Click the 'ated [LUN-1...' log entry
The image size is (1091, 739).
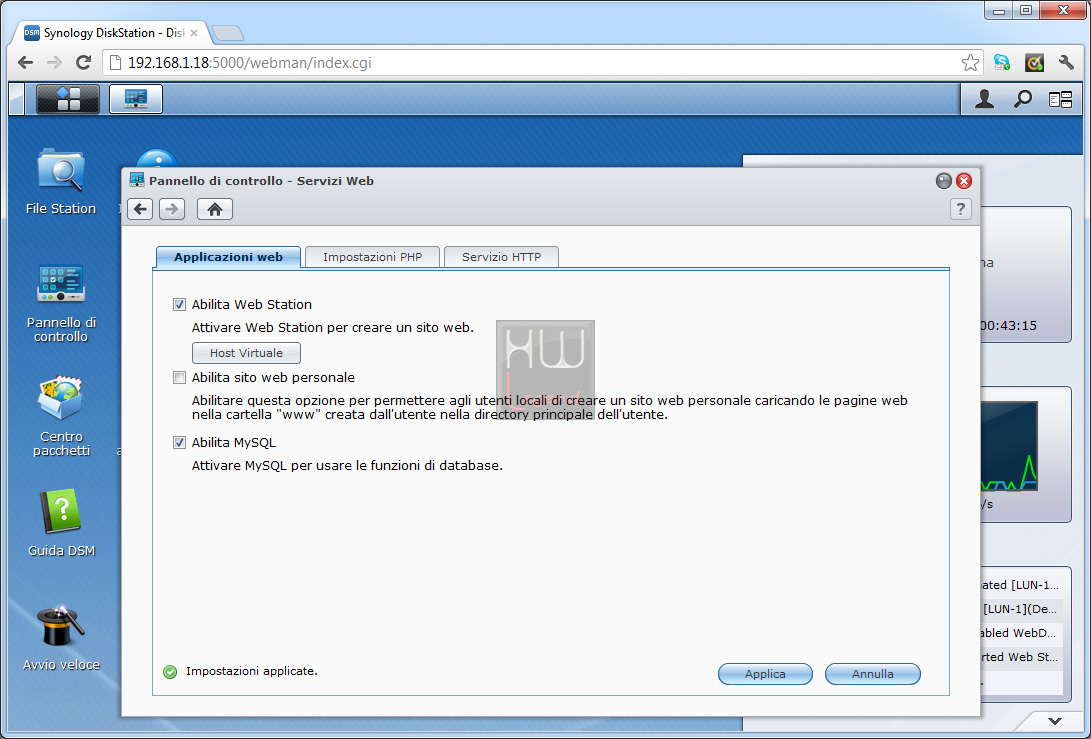(x=1019, y=585)
